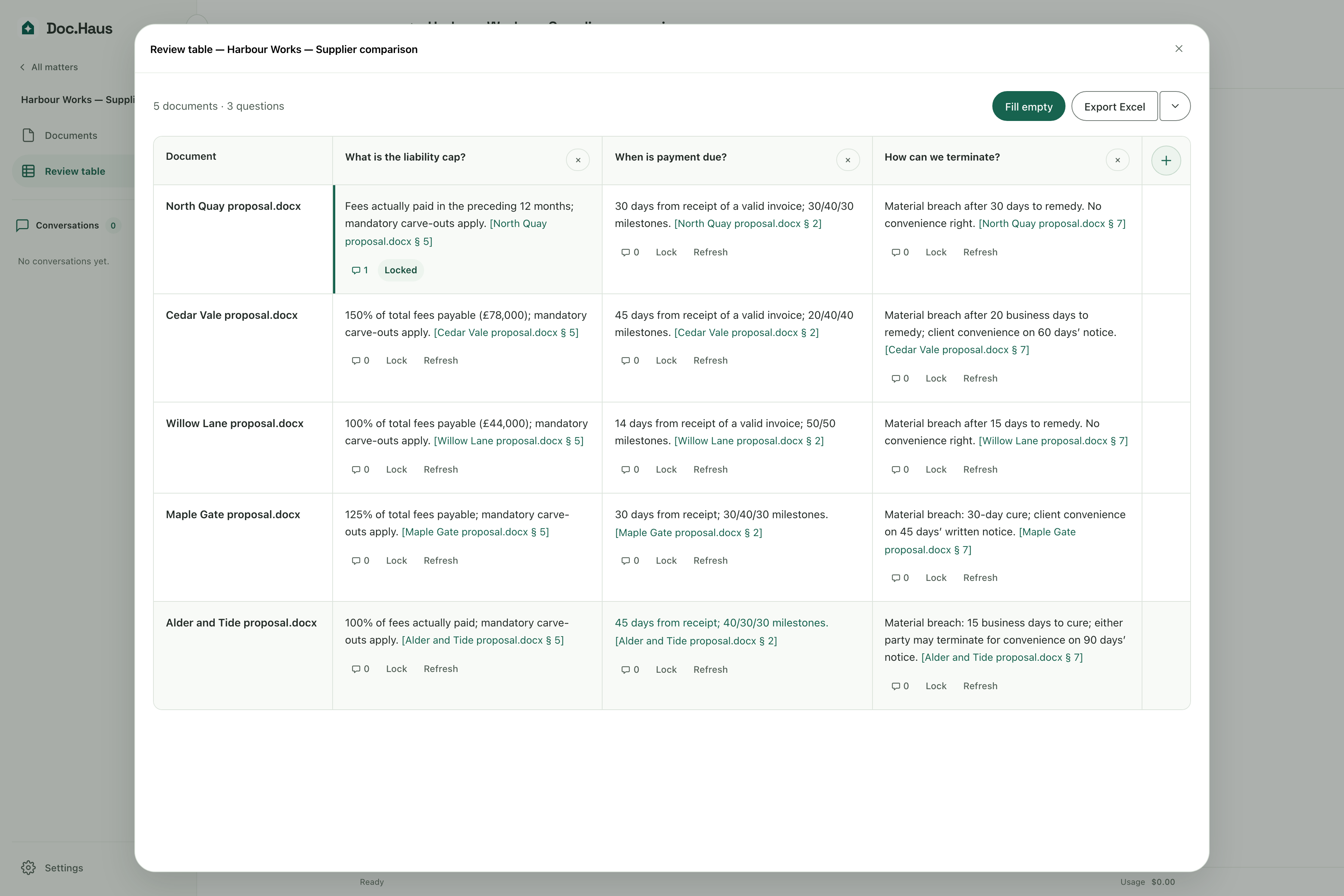Lock the North Quay payment due cell
Viewport: 1344px width, 896px height.
666,252
